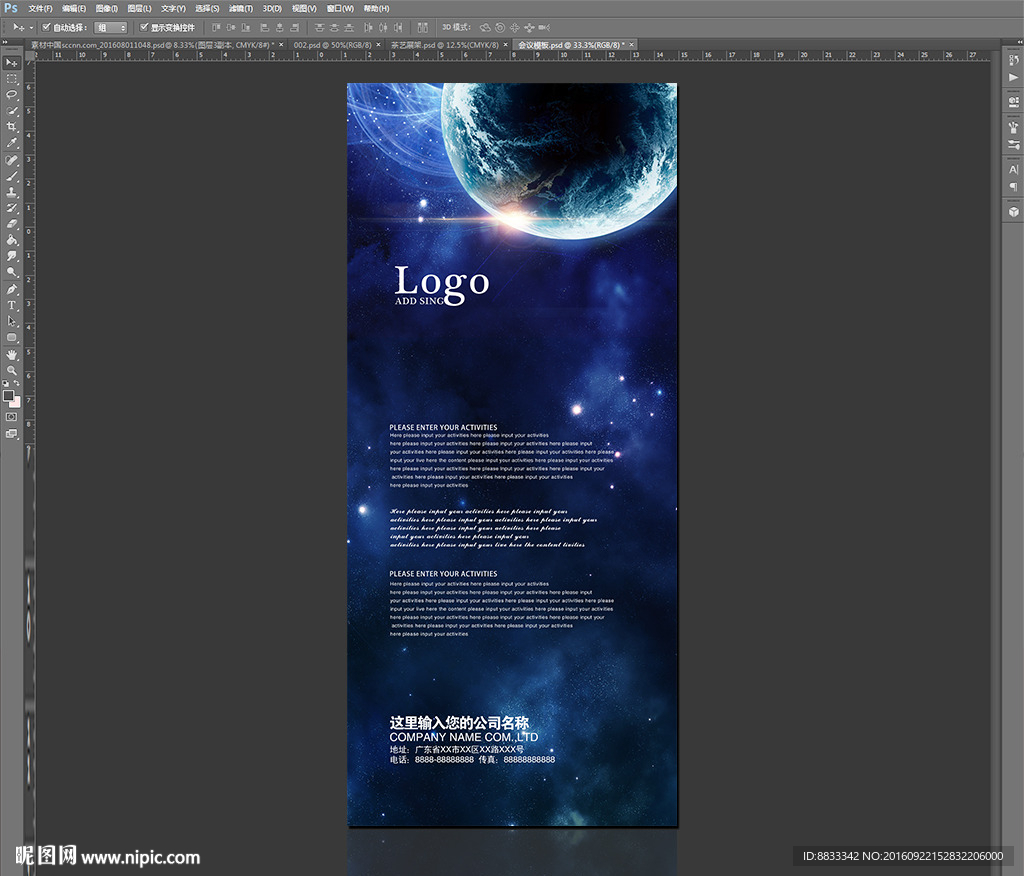Open the auto-select 组 dropdown
This screenshot has width=1024, height=876.
pos(110,28)
